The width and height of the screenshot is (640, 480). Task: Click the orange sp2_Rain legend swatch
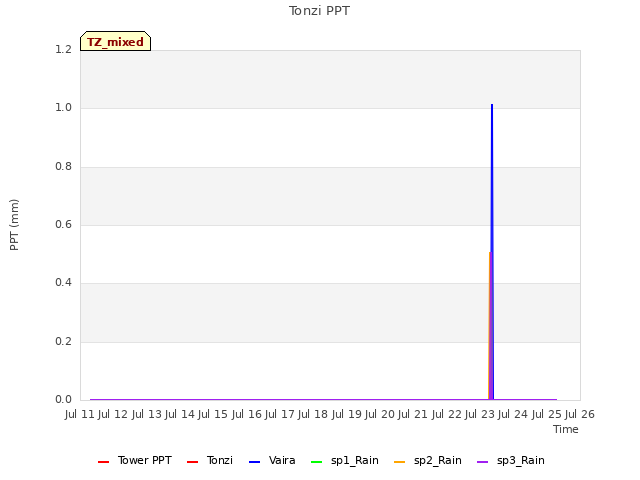[400, 462]
